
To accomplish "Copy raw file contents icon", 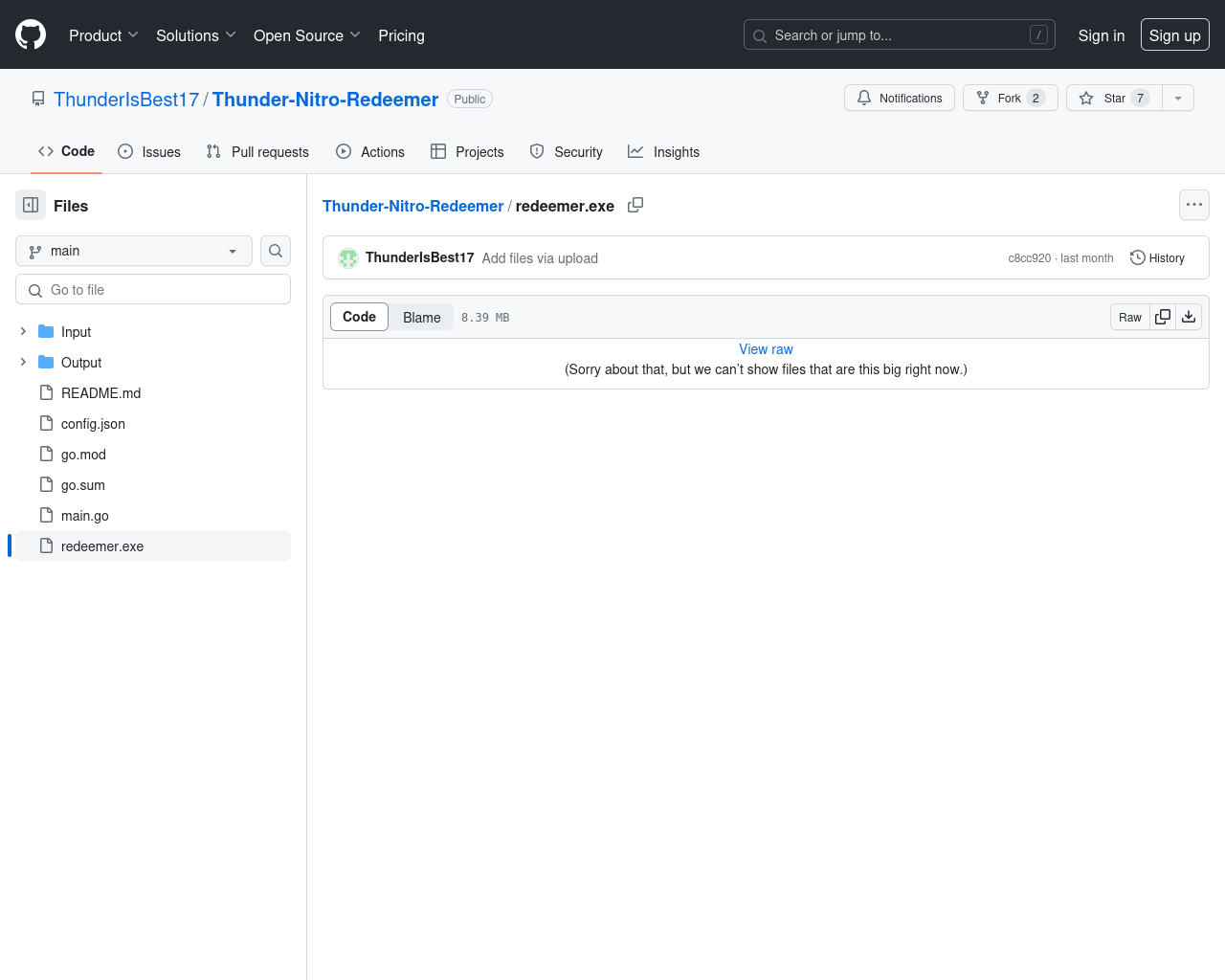I will click(1163, 317).
